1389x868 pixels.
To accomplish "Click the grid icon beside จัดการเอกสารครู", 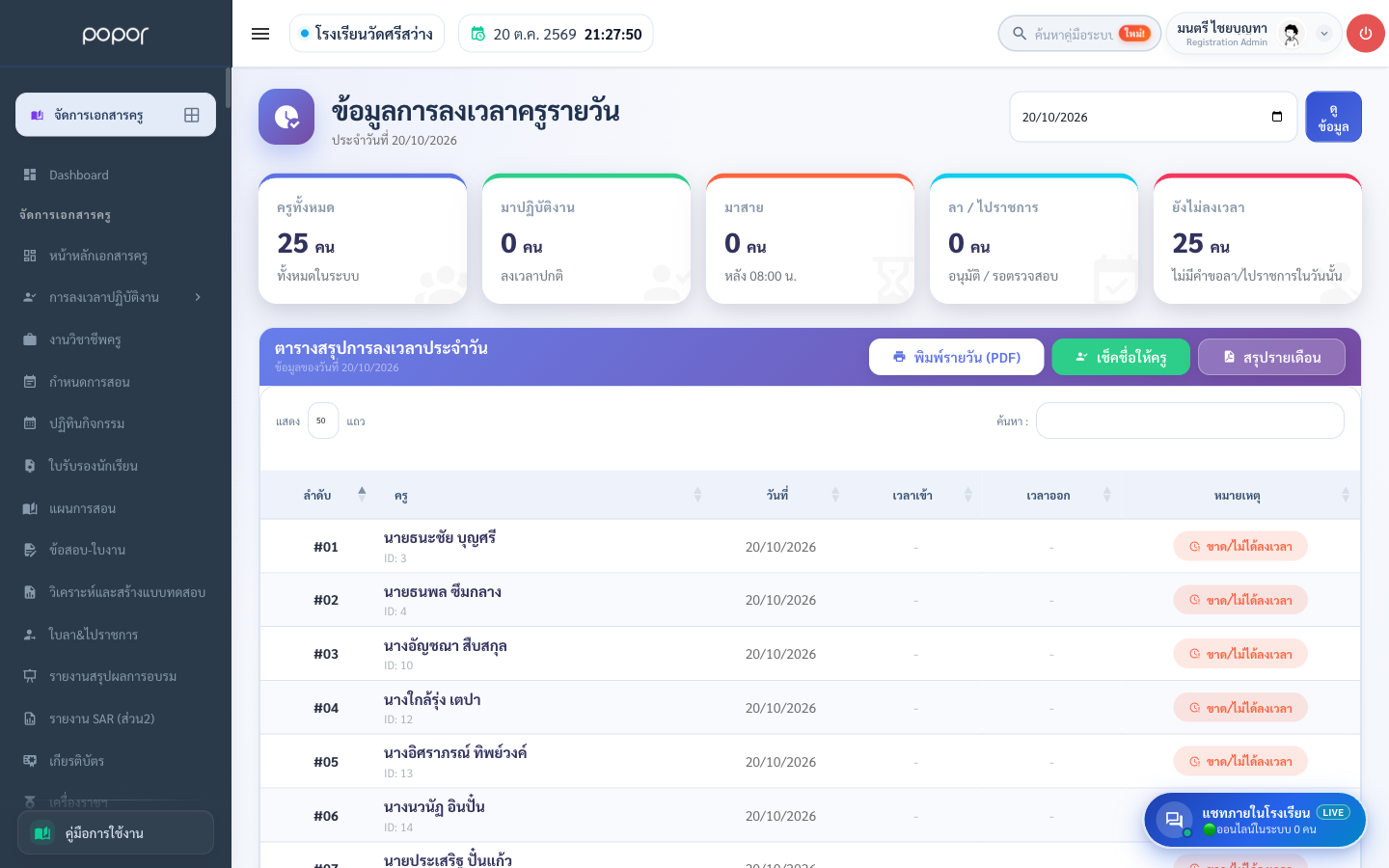I will (192, 115).
